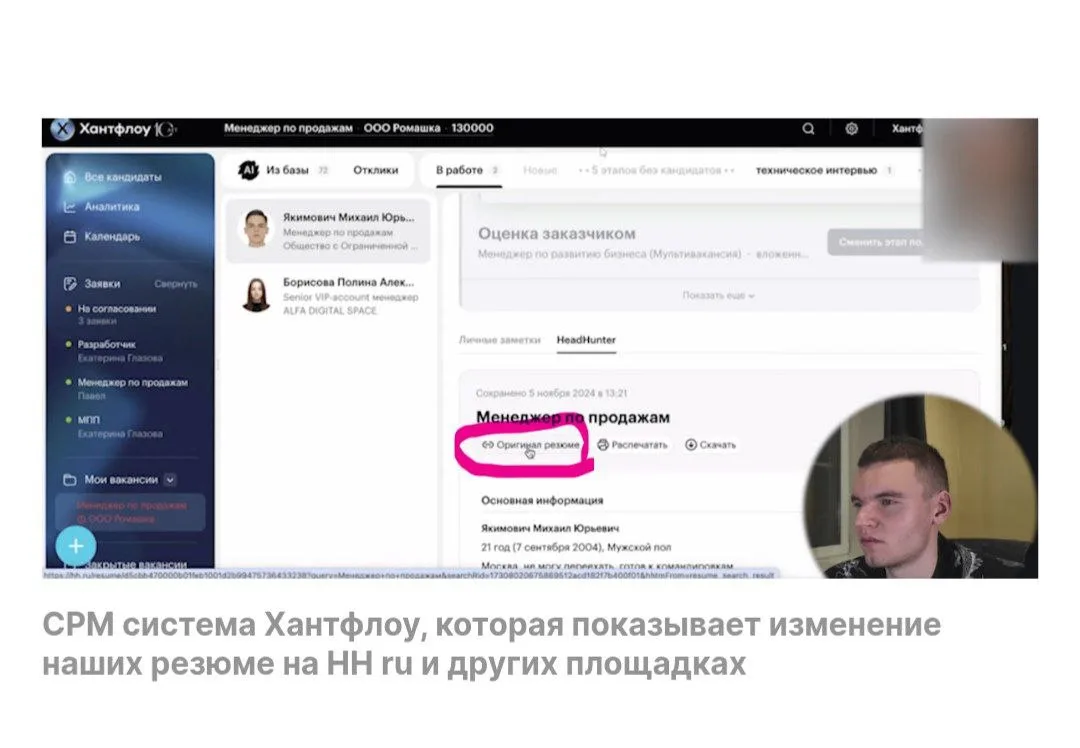Click Основная информация heading
Screen dimensions: 1080x748
click(x=542, y=501)
